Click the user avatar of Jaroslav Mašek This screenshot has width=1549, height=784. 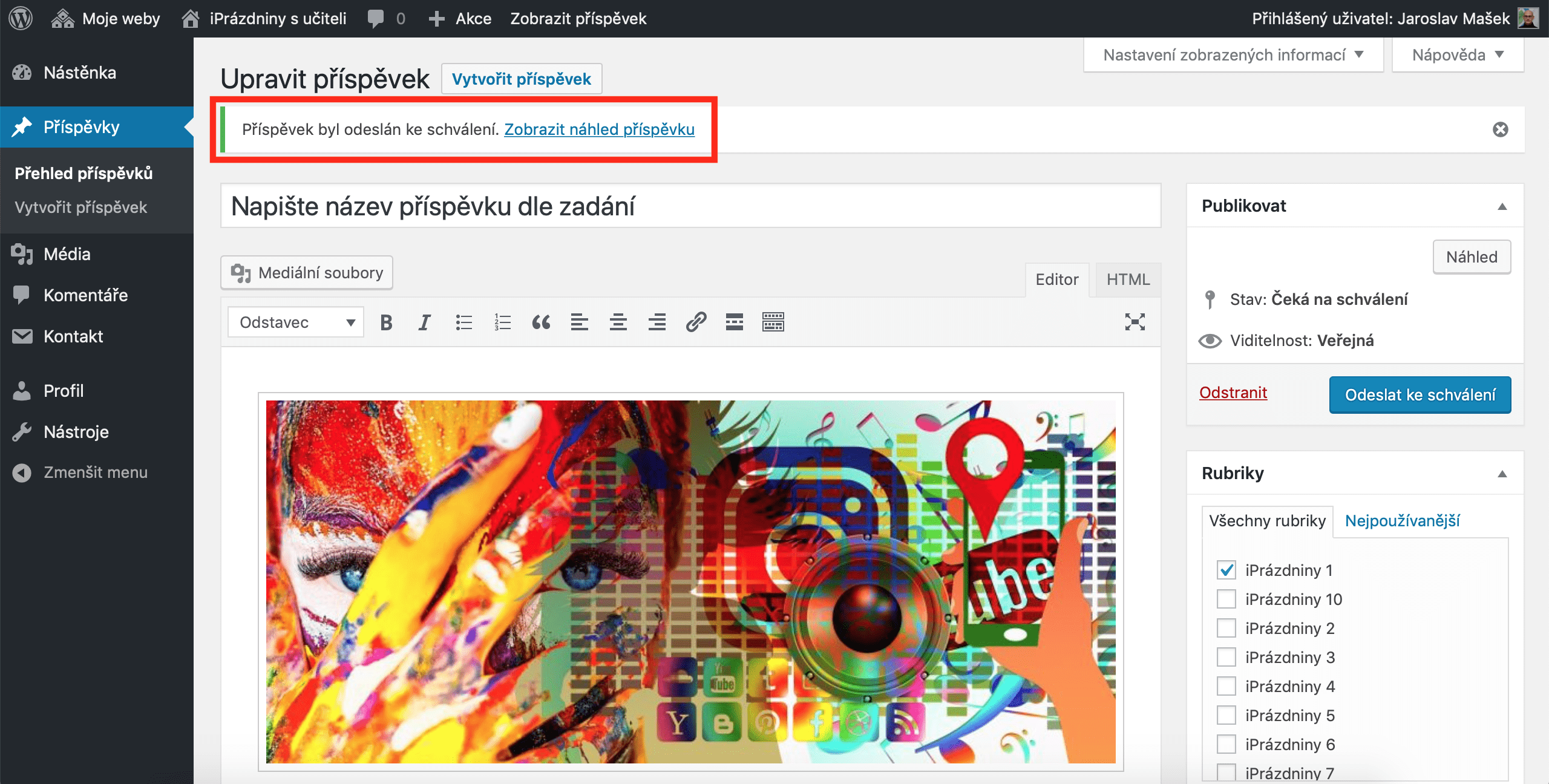tap(1528, 18)
